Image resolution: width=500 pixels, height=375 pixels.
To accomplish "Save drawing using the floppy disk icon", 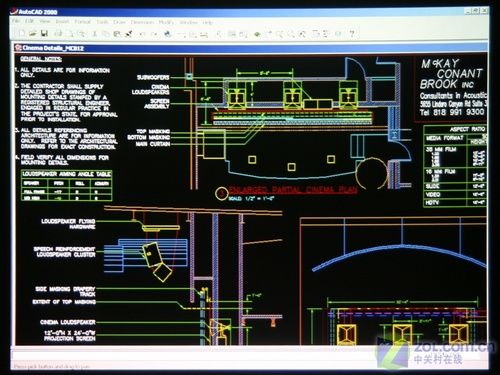I will (44, 33).
